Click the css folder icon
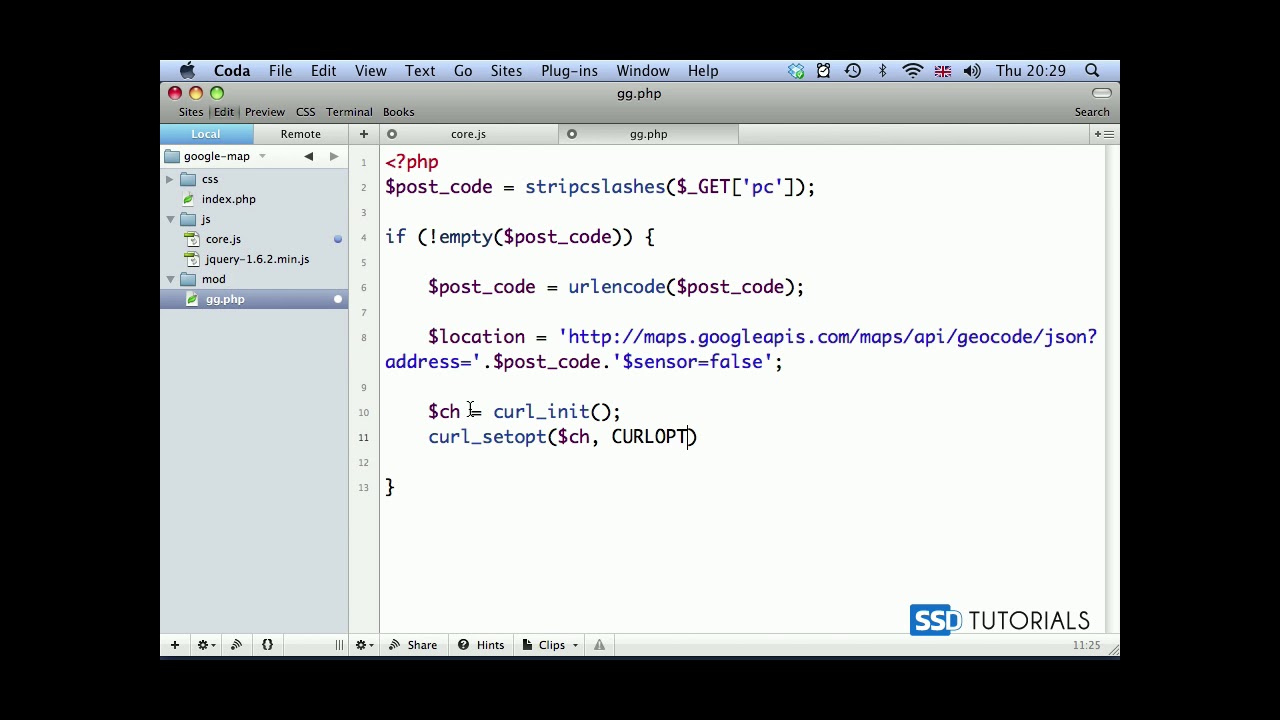Image resolution: width=1280 pixels, height=720 pixels. click(188, 179)
